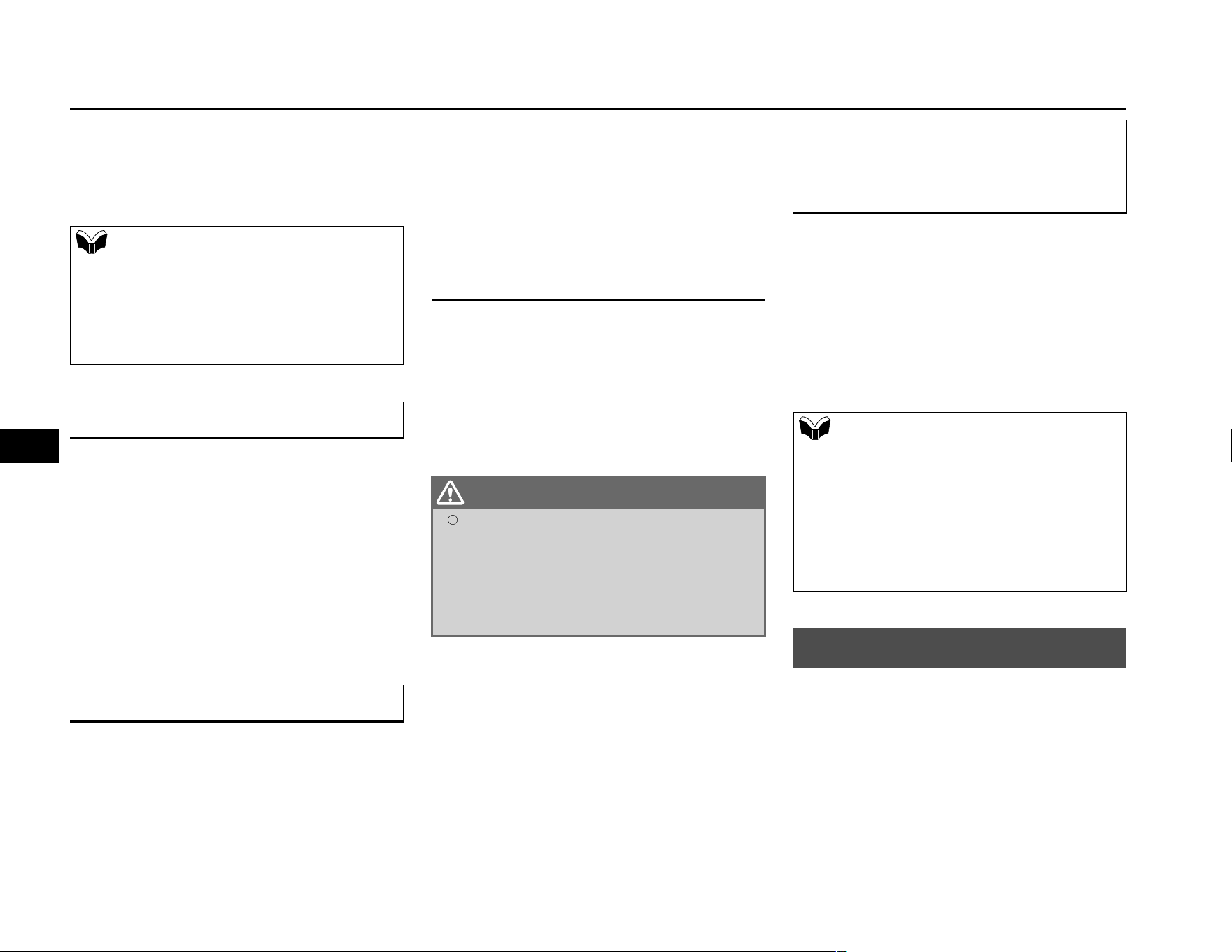Viewport: 1232px width, 952px height.
Task: Click the warning triangle caution icon
Action: pyautogui.click(x=450, y=492)
